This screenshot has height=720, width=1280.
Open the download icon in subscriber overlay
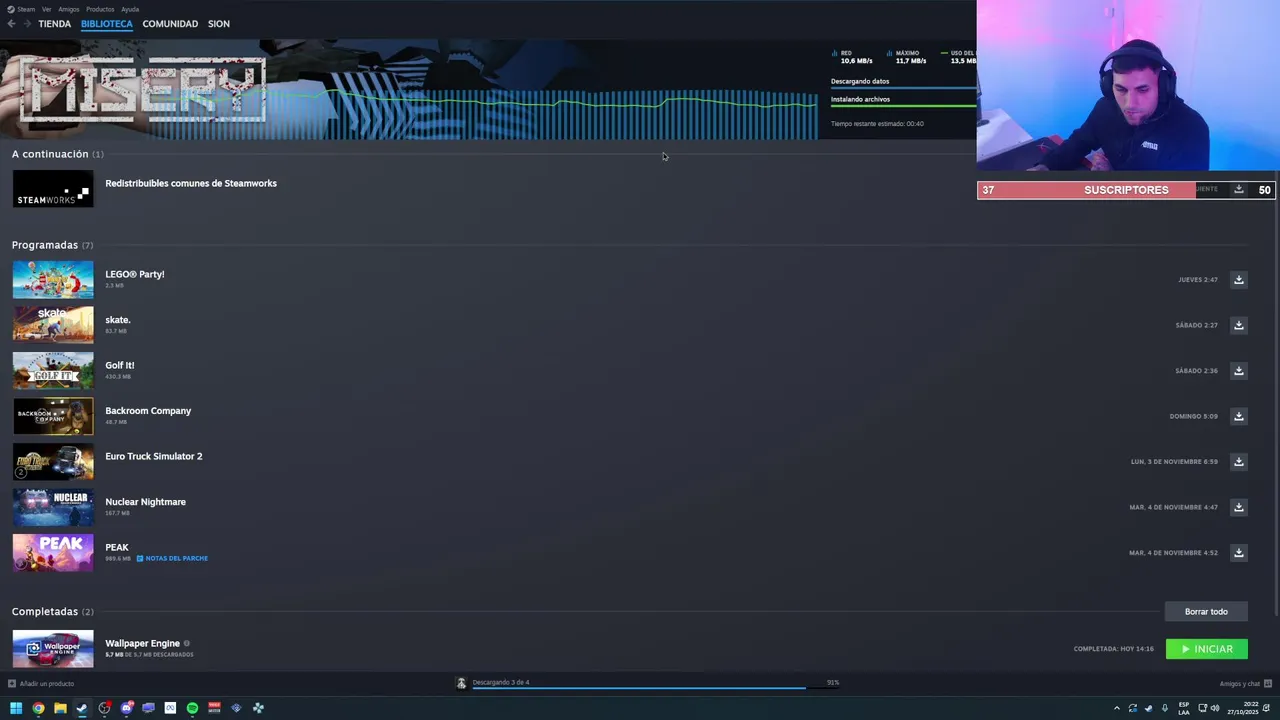pos(1238,190)
